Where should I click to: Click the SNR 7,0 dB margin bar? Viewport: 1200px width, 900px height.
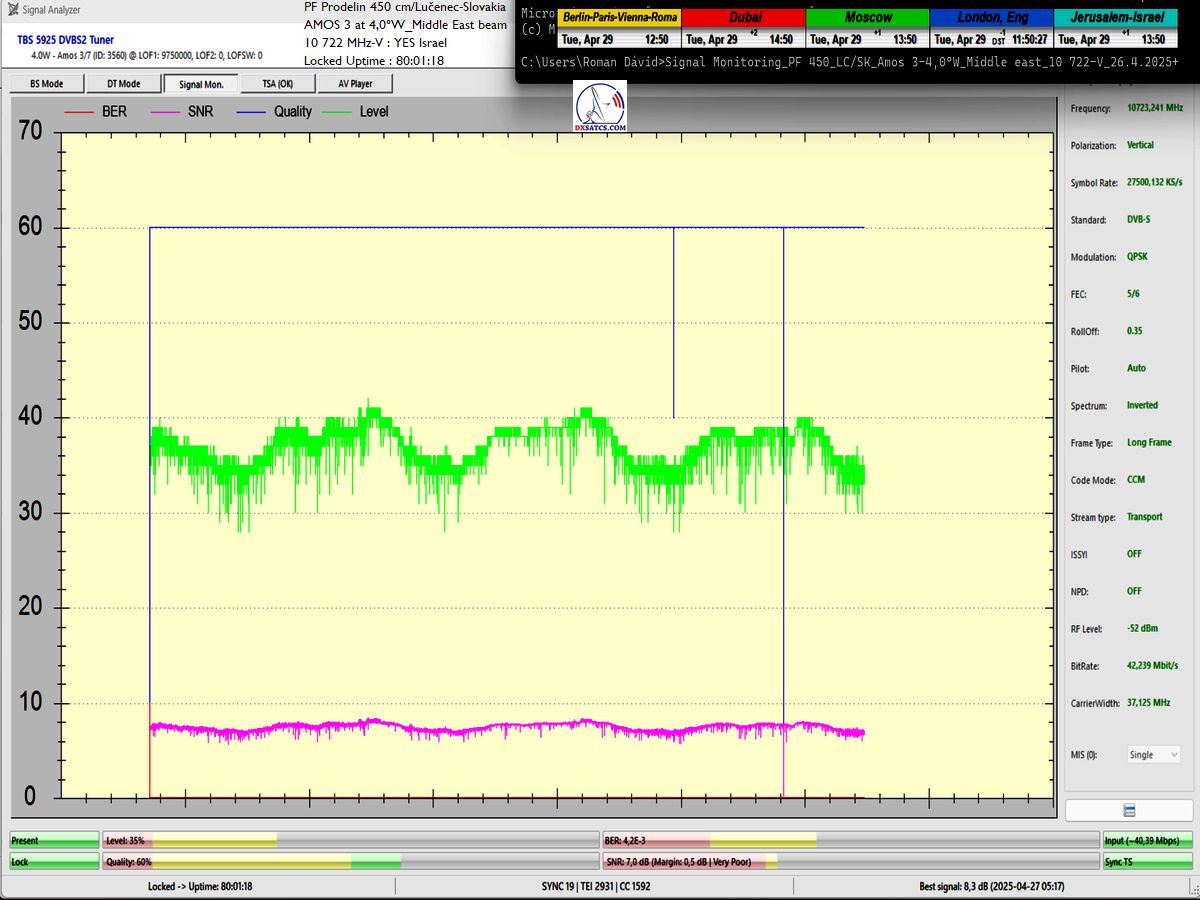[x=850, y=861]
